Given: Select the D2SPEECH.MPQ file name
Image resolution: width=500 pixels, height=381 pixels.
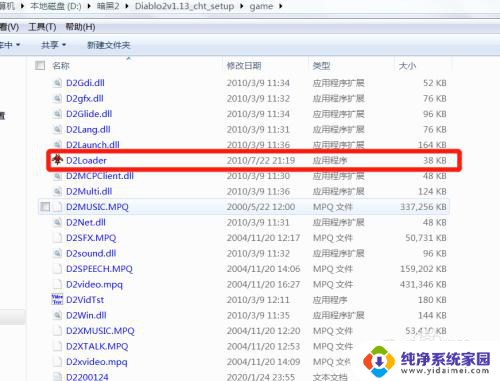Looking at the screenshot, I should [99, 269].
